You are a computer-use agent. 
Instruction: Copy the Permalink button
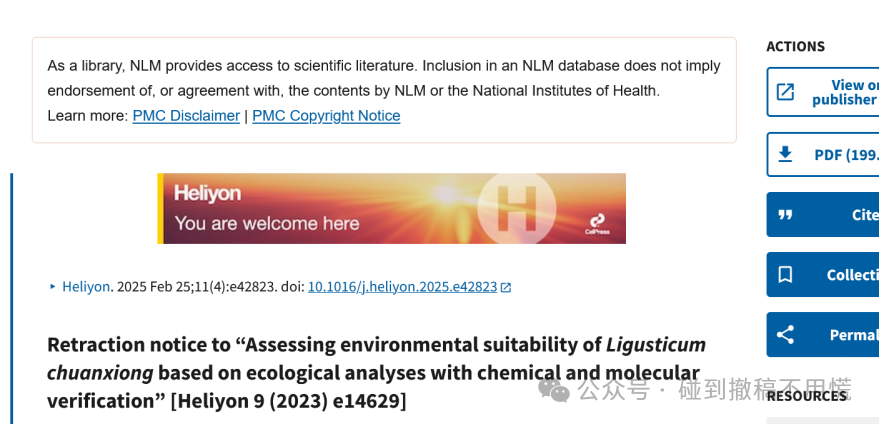pyautogui.click(x=822, y=334)
